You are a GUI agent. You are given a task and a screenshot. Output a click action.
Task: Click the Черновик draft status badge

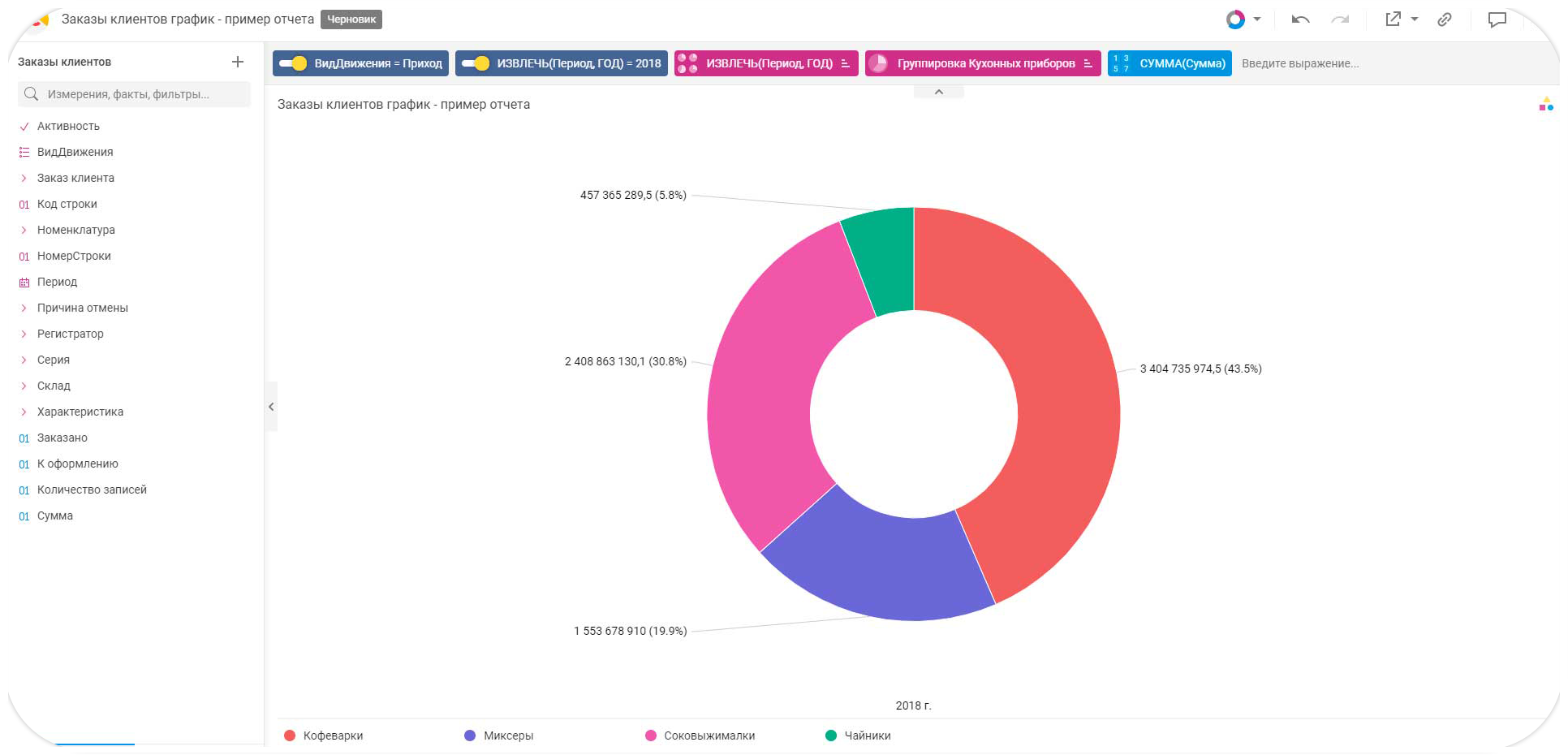351,19
